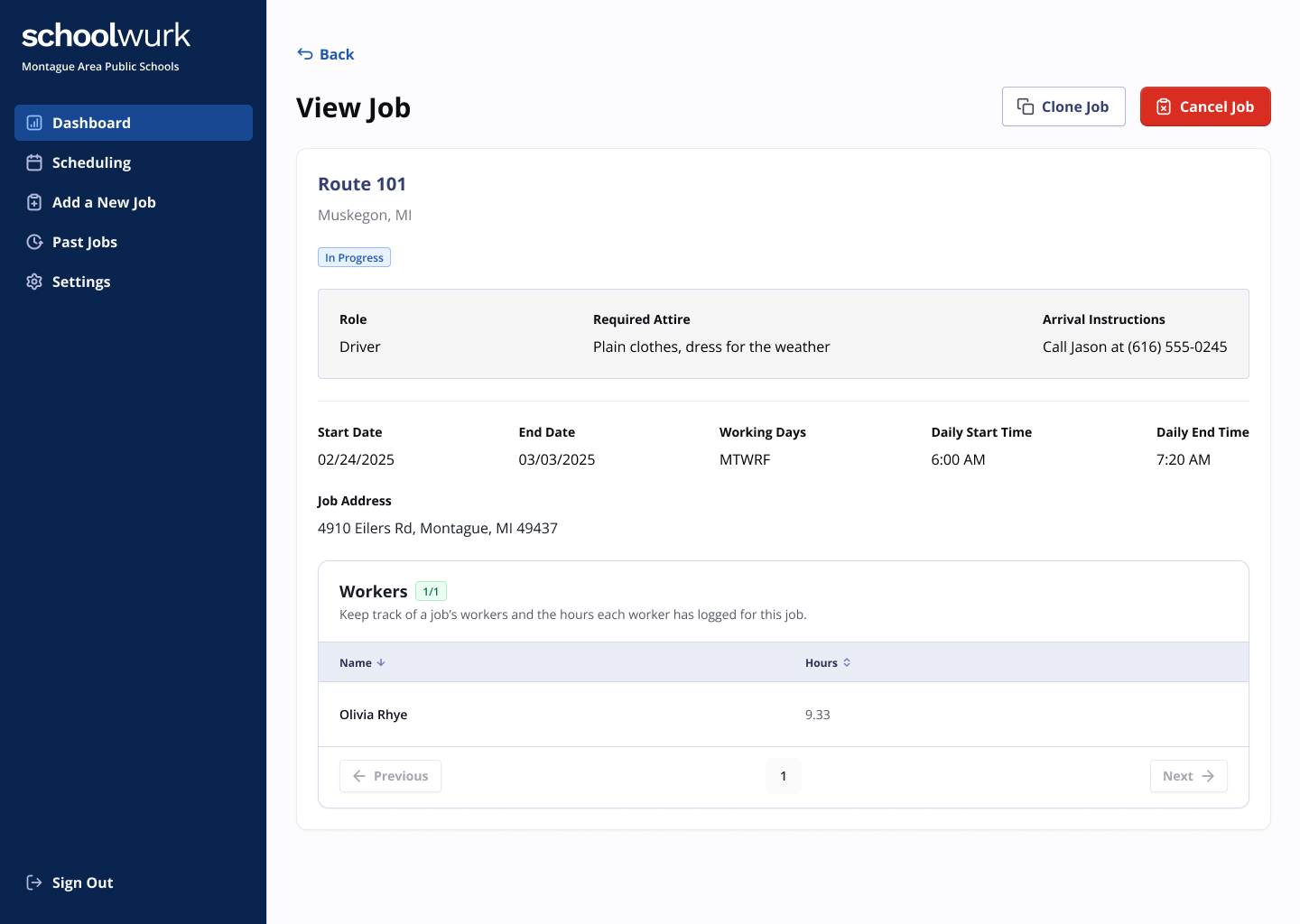Switch to the Scheduling section

(91, 162)
